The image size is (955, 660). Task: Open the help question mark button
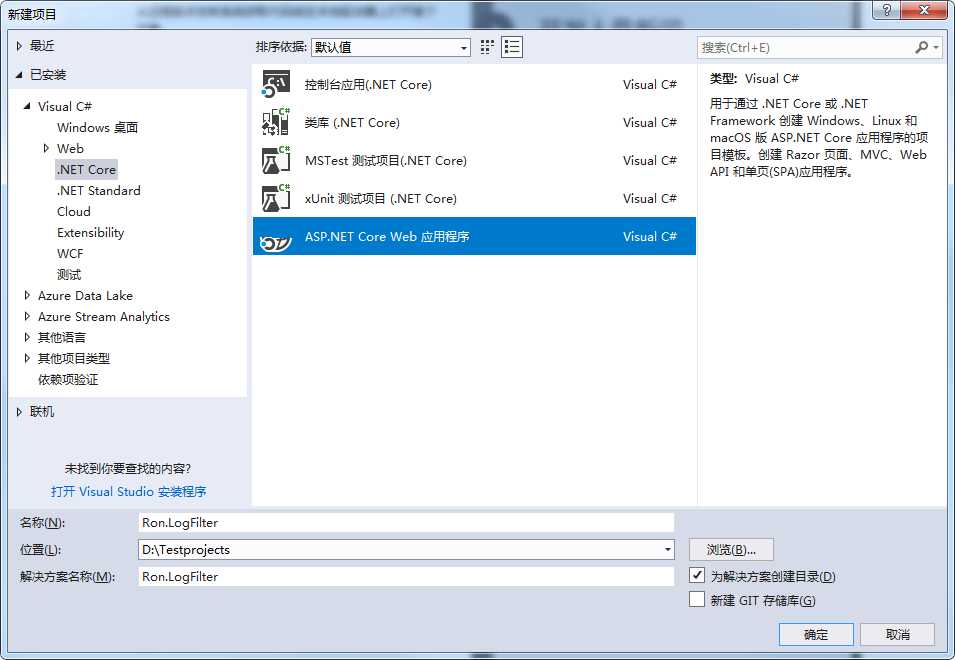tap(887, 10)
